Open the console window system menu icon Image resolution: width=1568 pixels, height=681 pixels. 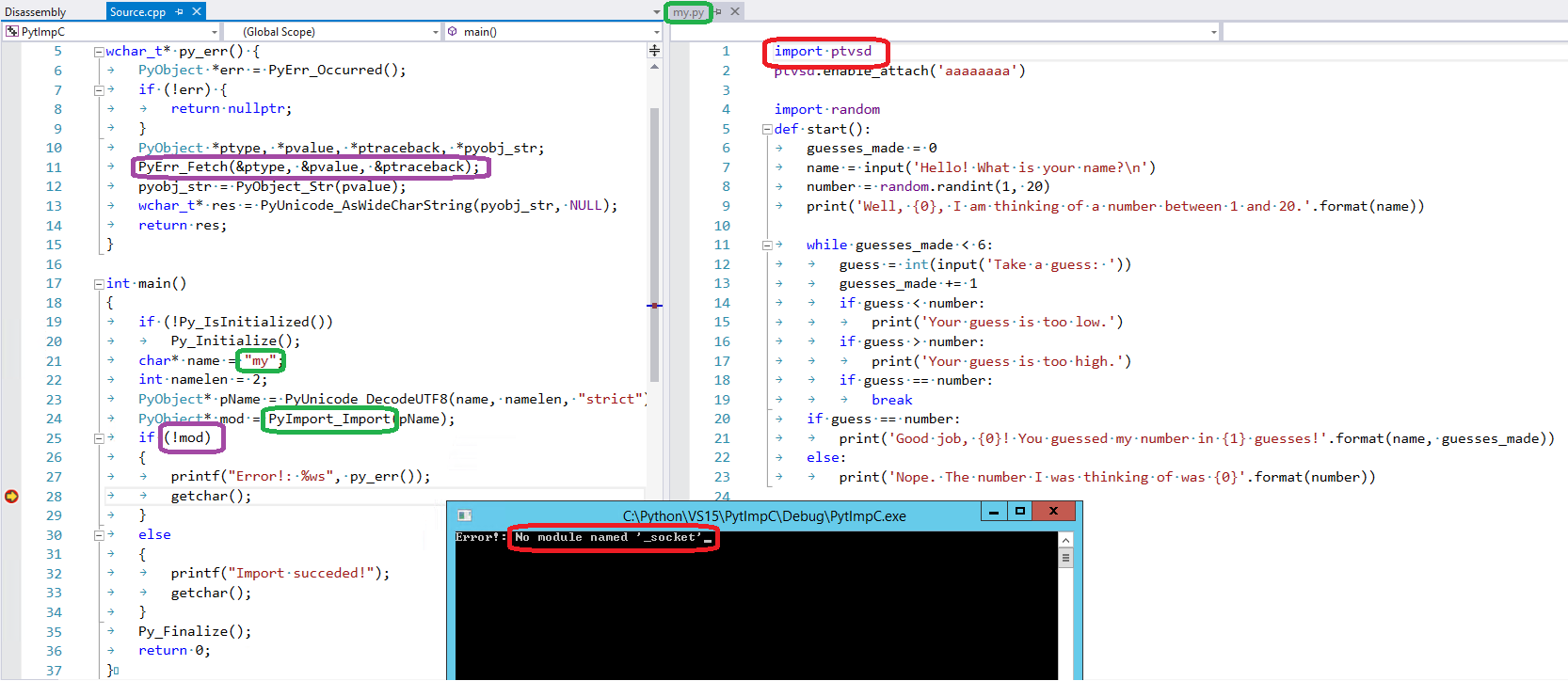tap(464, 515)
